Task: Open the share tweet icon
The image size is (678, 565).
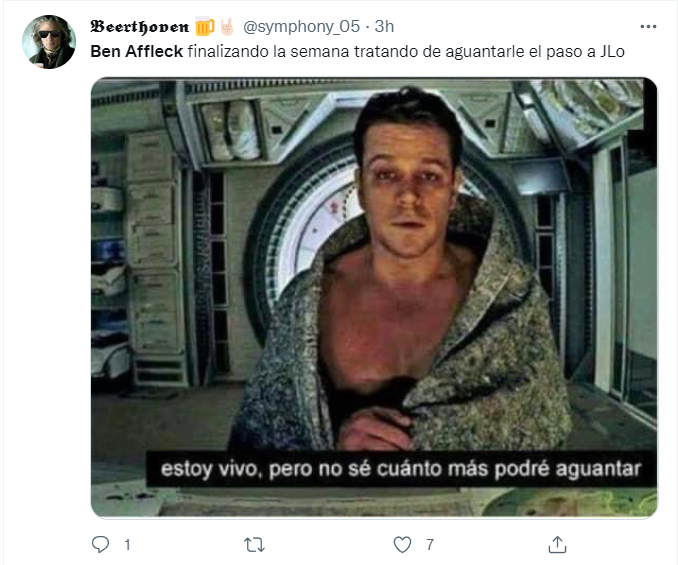Action: [x=557, y=544]
